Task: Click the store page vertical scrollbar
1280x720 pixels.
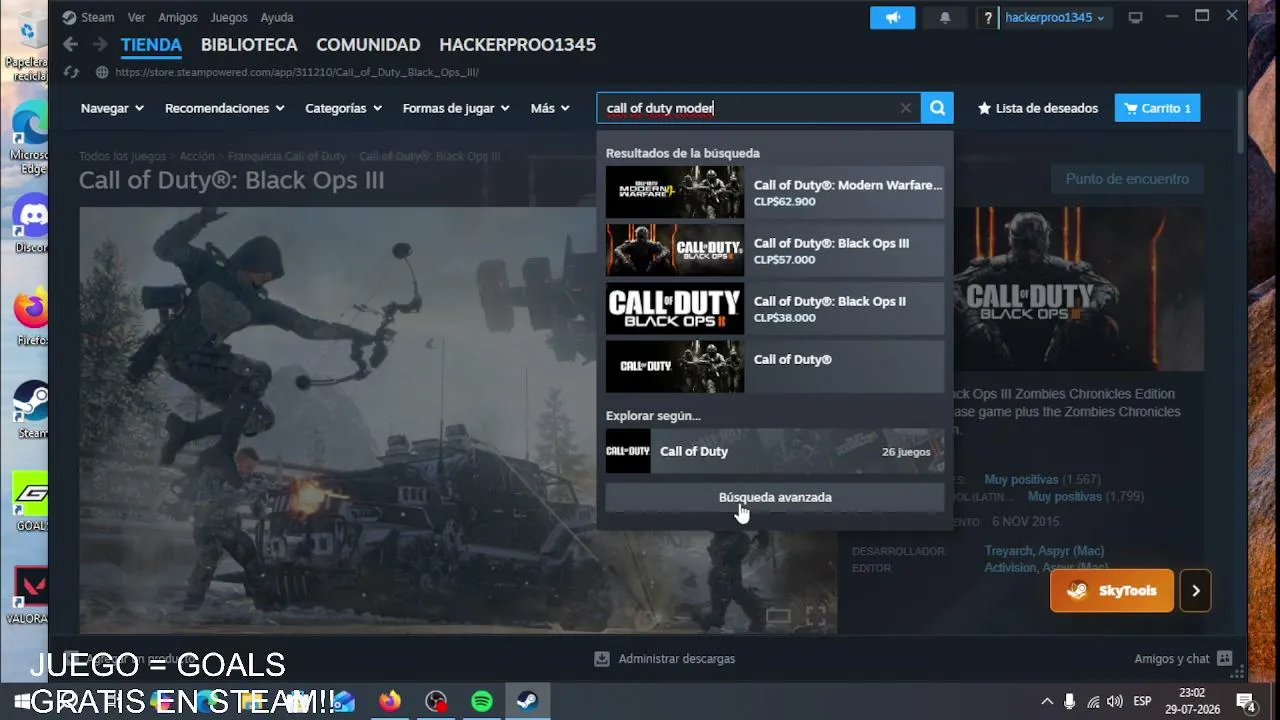Action: [x=1241, y=120]
